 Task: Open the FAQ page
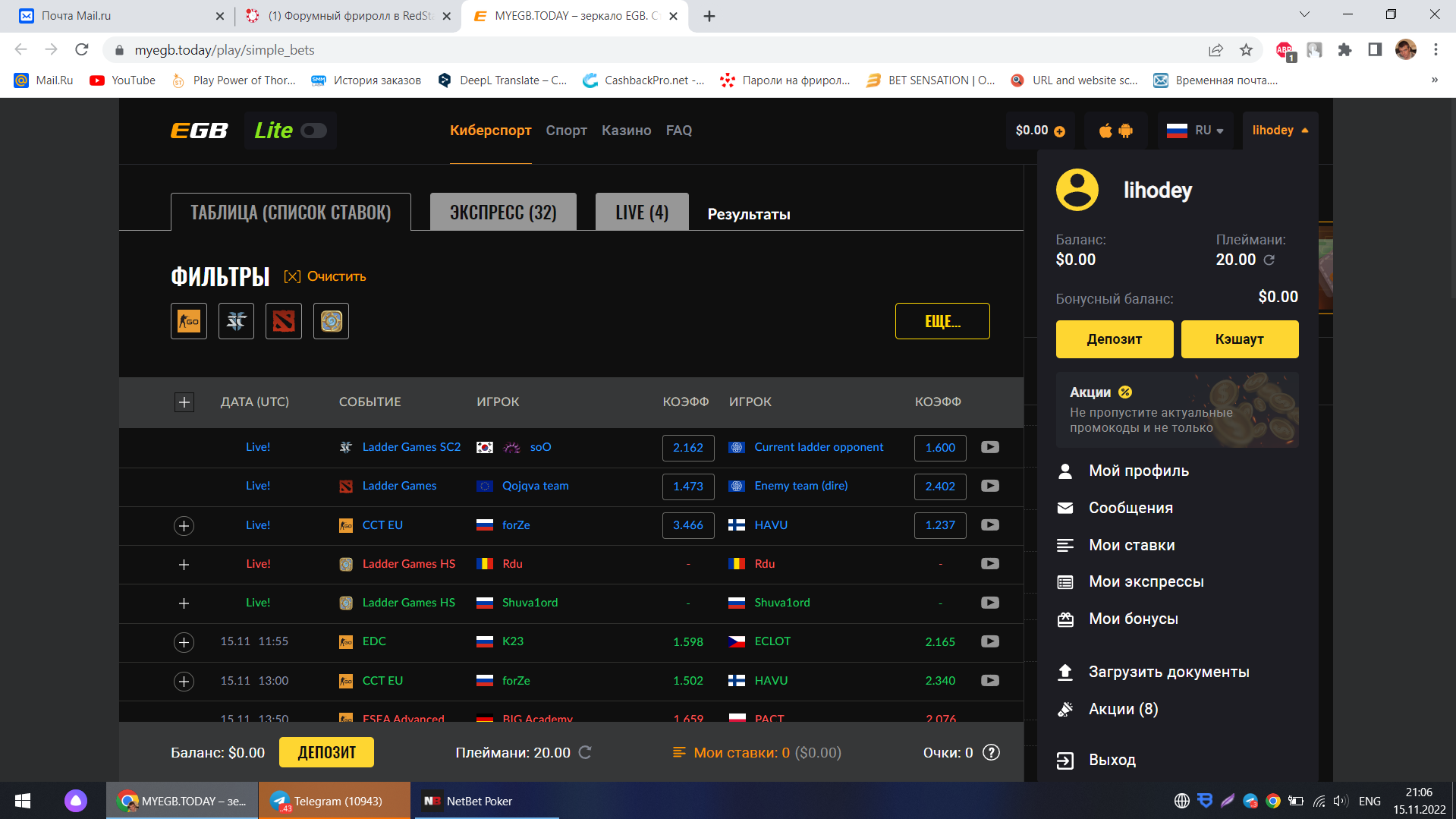pyautogui.click(x=679, y=131)
